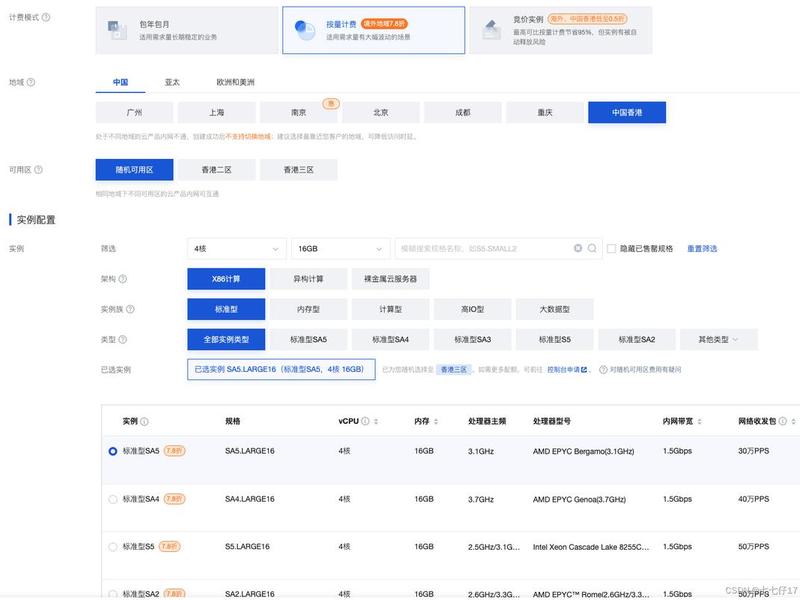This screenshot has height=600, width=800.
Task: Select 随机可用区 zone
Action: (x=134, y=169)
